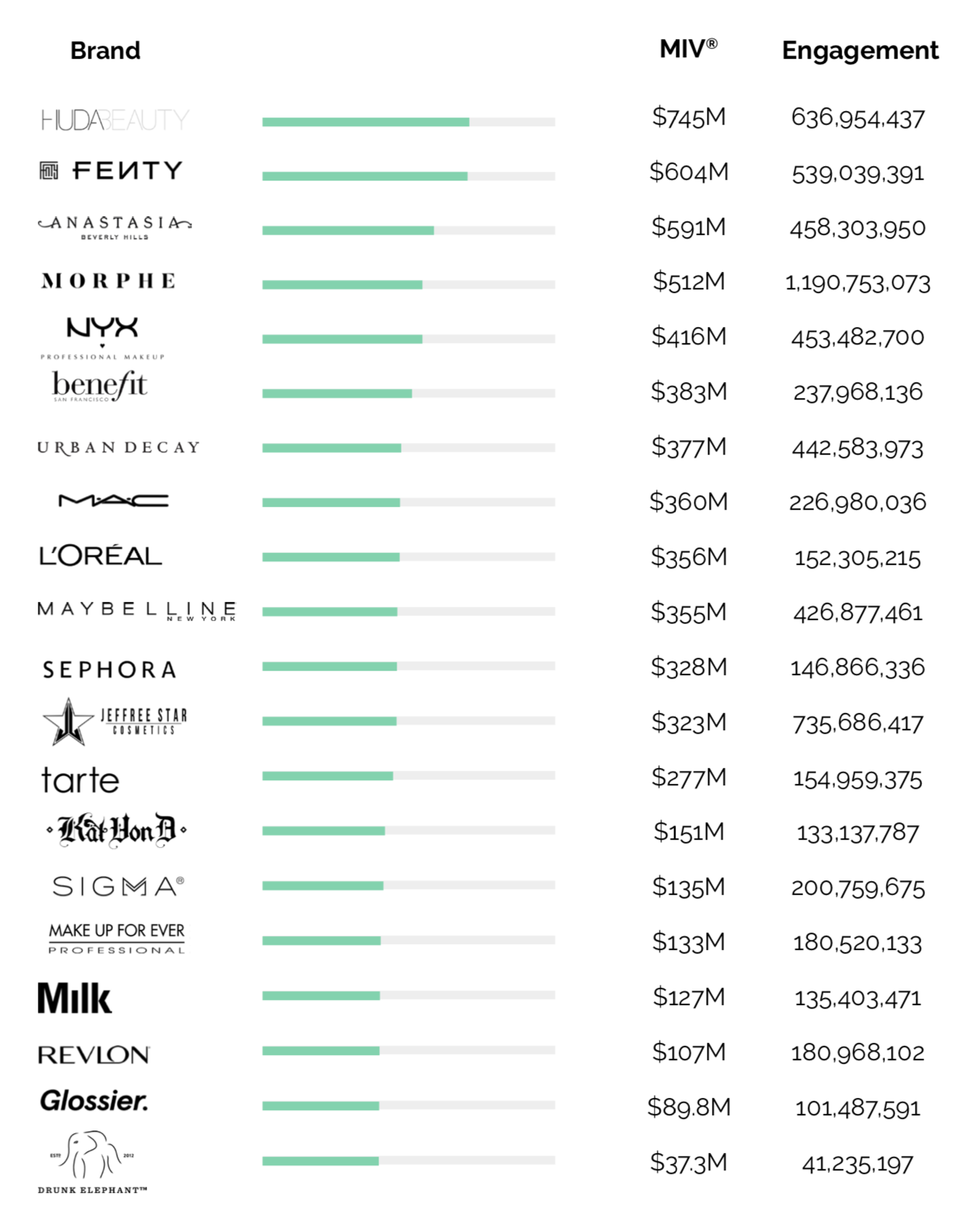This screenshot has width=980, height=1211.
Task: Click the Brand column header
Action: pos(105,51)
